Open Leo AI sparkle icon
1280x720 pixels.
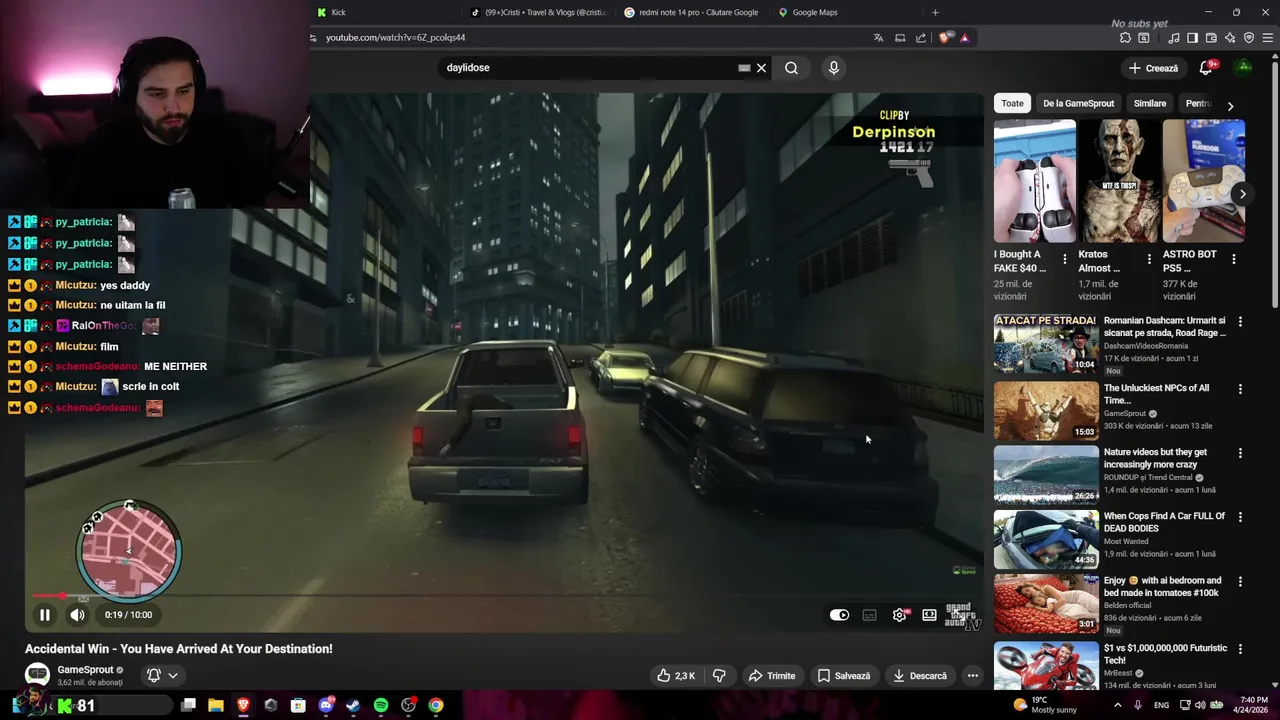coord(1230,38)
